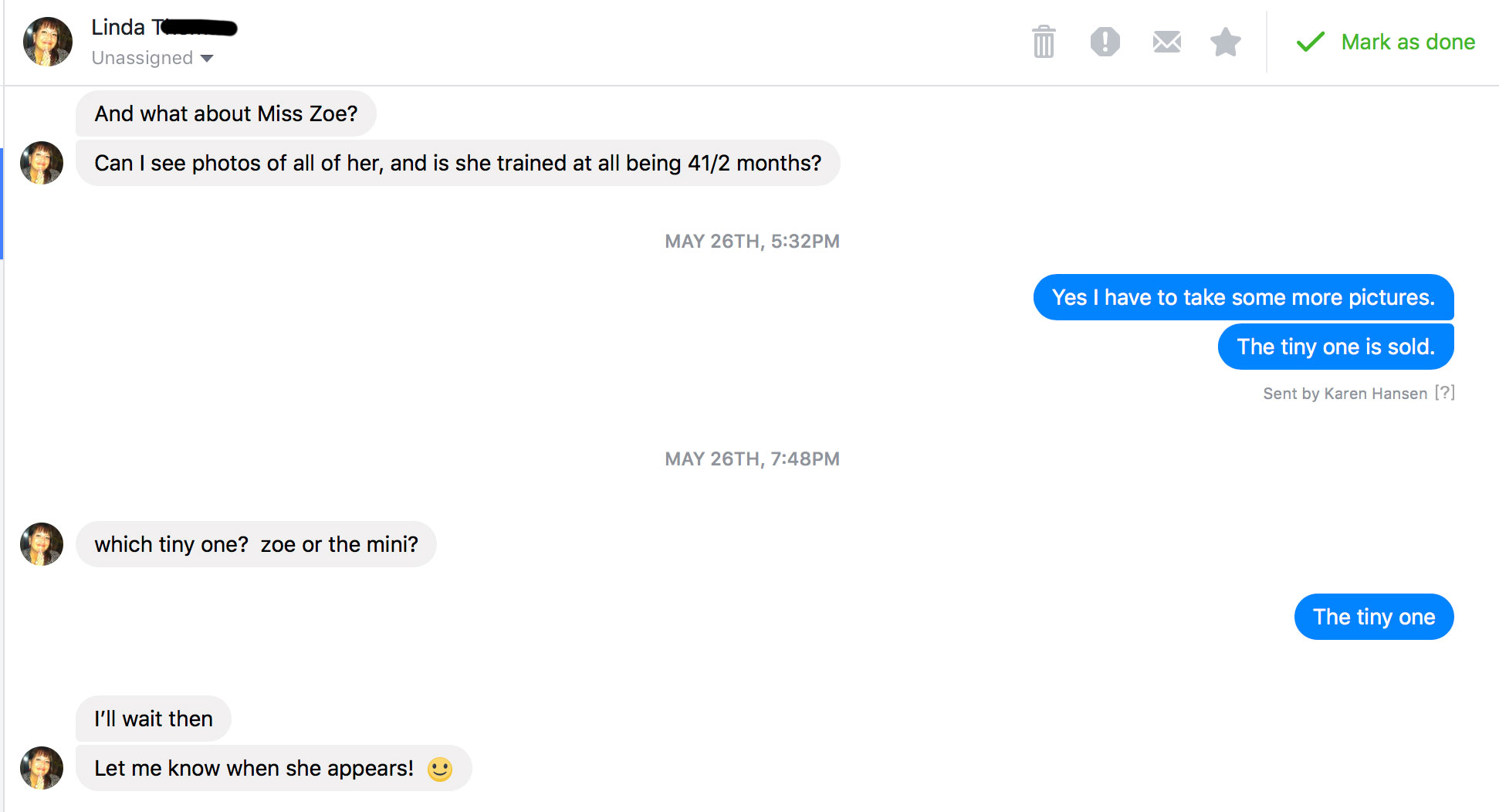This screenshot has width=1499, height=812.
Task: Mark conversation as spam exclamation icon
Action: 1105,42
